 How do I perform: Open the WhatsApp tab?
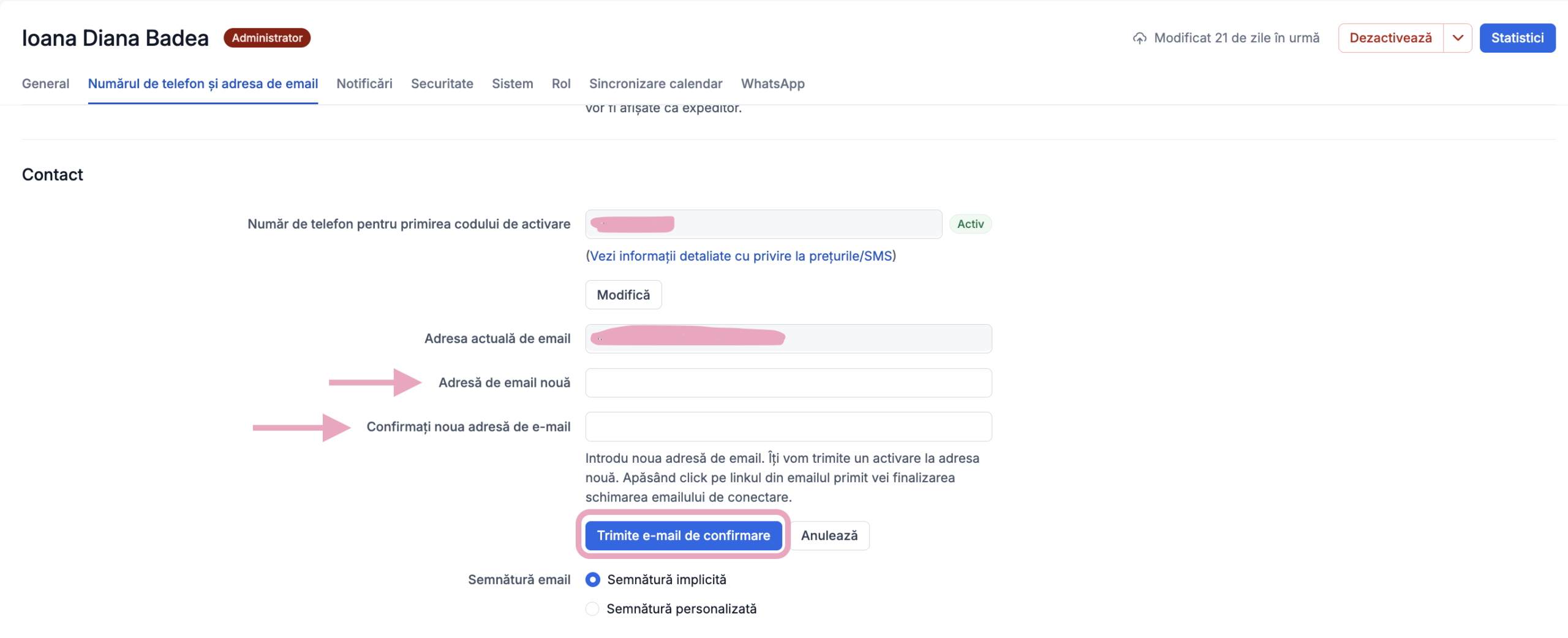(772, 83)
